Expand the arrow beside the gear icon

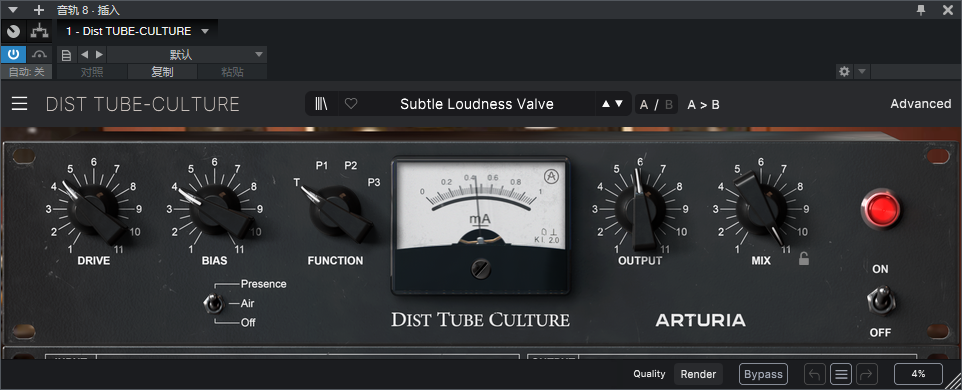coord(862,72)
